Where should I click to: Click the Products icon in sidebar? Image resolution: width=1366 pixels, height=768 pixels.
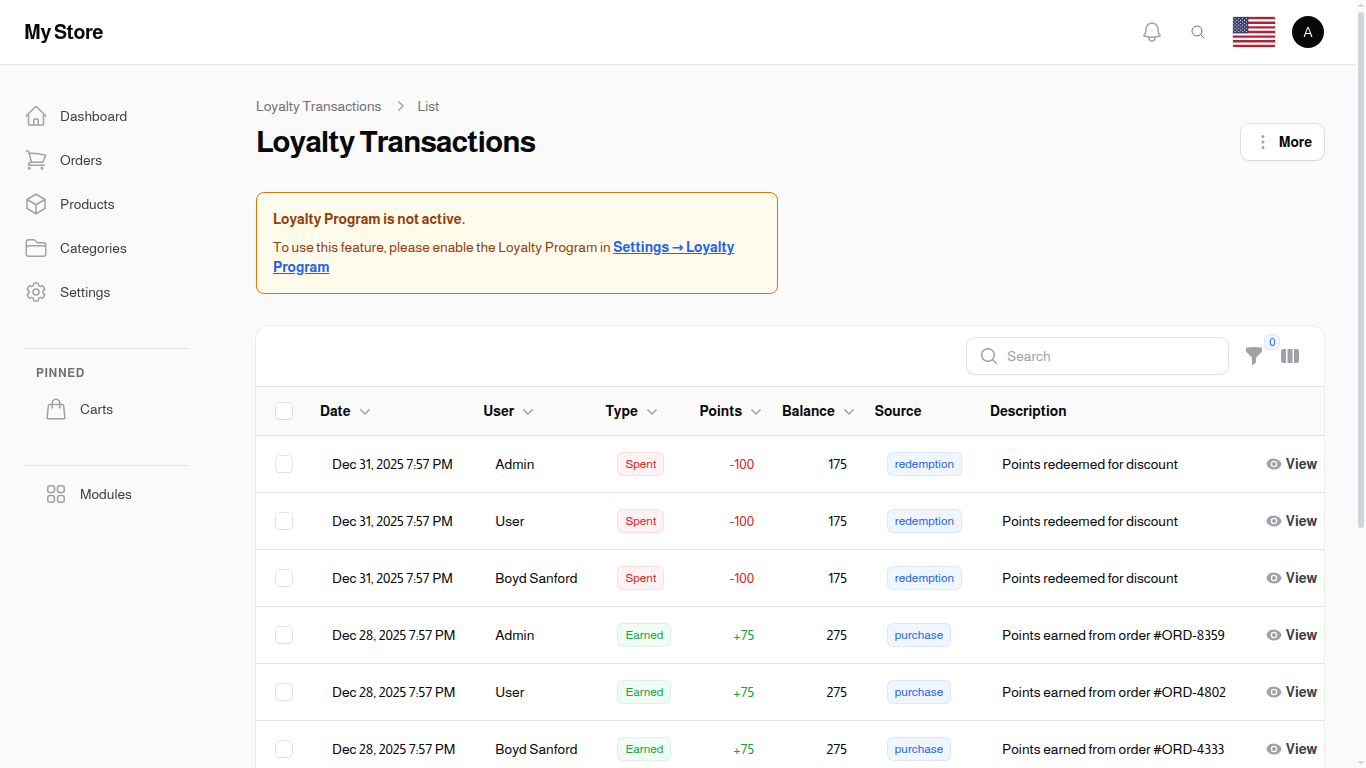36,204
